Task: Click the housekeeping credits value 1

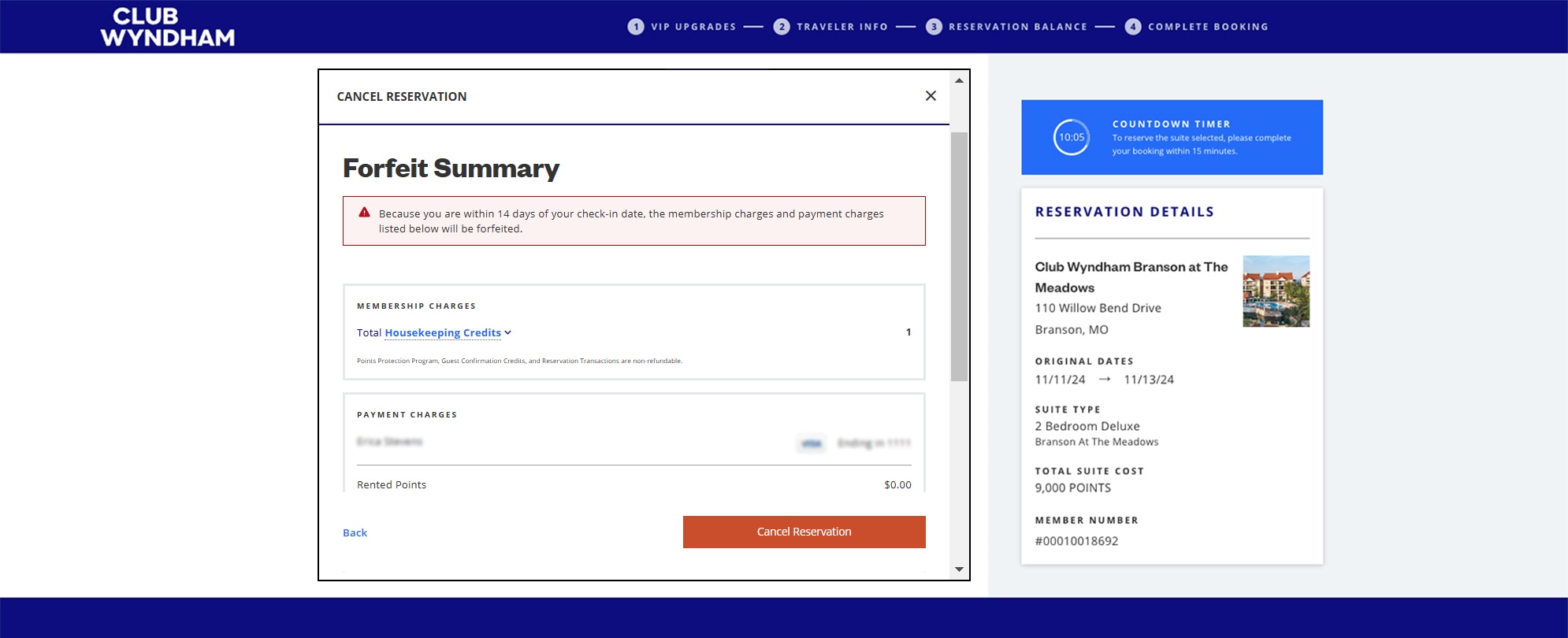Action: [x=908, y=332]
